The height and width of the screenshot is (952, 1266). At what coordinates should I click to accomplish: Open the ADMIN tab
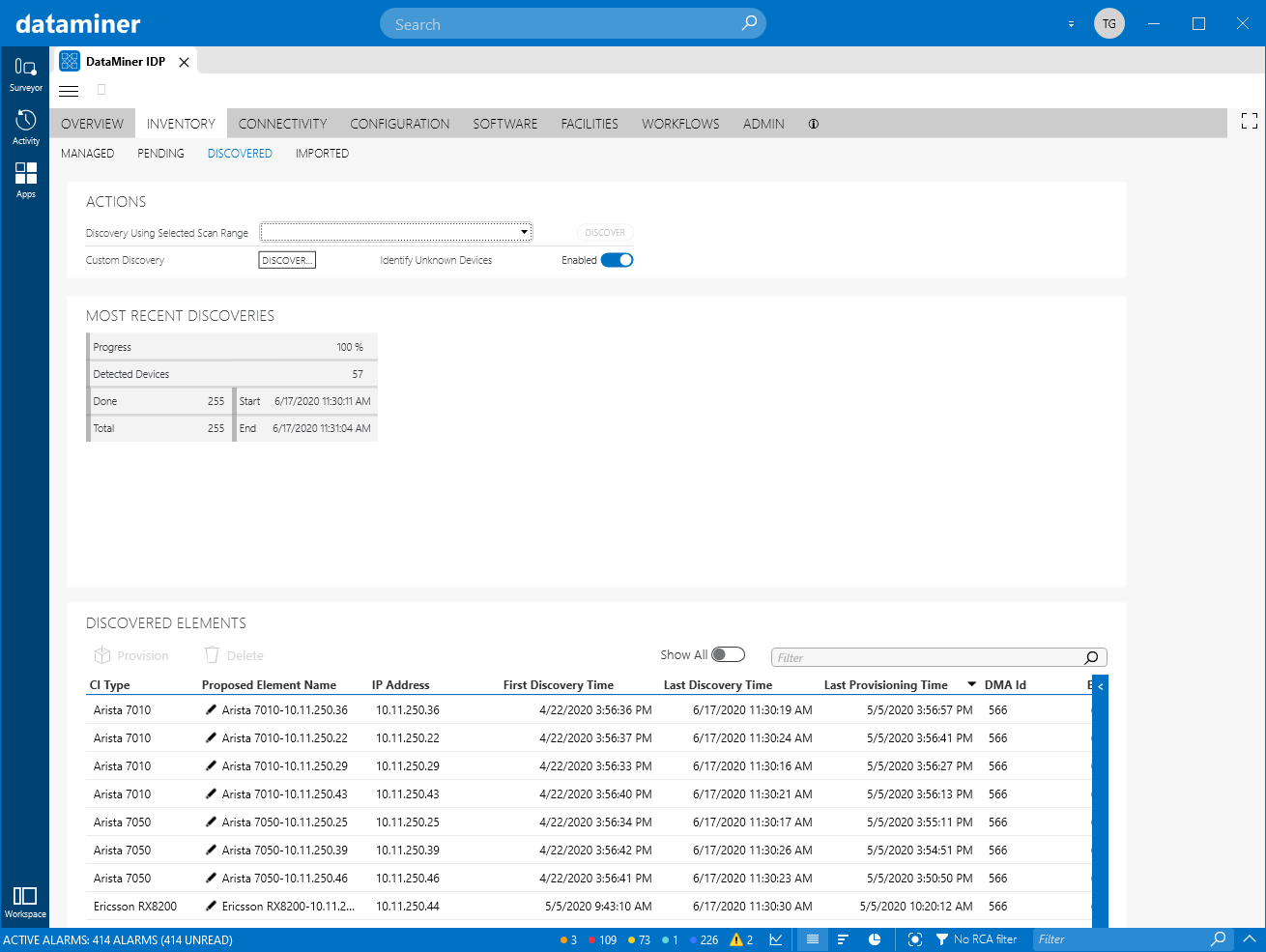point(763,124)
